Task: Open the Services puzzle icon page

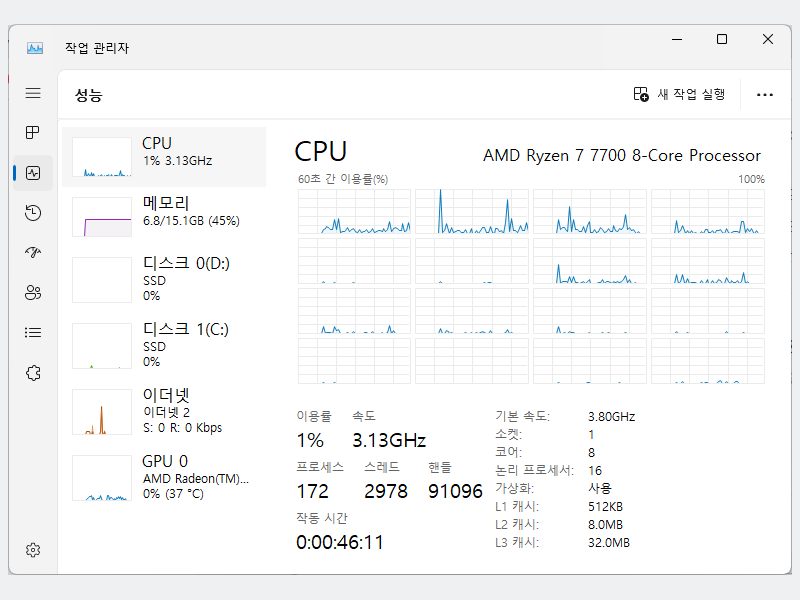Action: click(33, 373)
